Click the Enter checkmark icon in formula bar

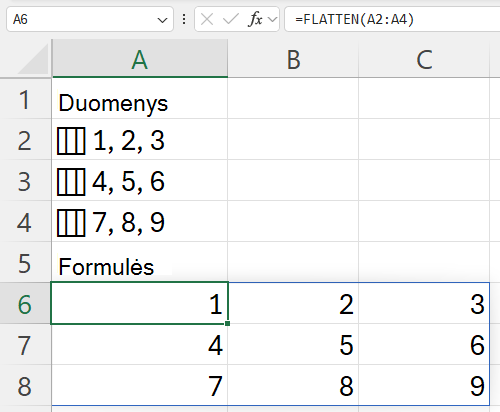pyautogui.click(x=231, y=19)
